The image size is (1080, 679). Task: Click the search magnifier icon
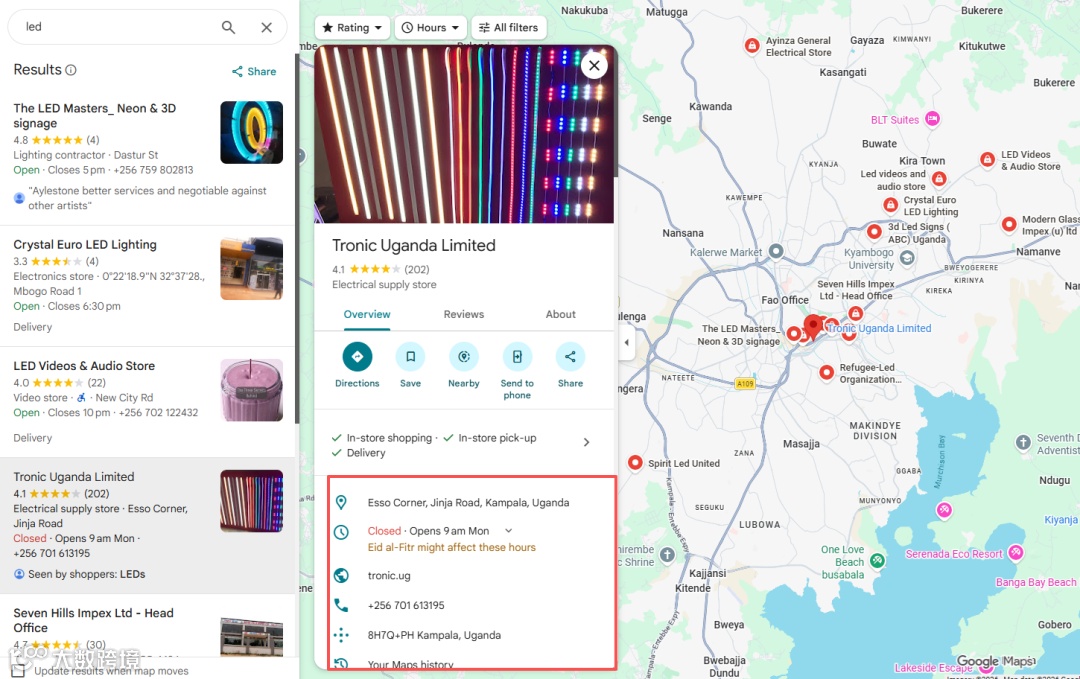click(228, 27)
